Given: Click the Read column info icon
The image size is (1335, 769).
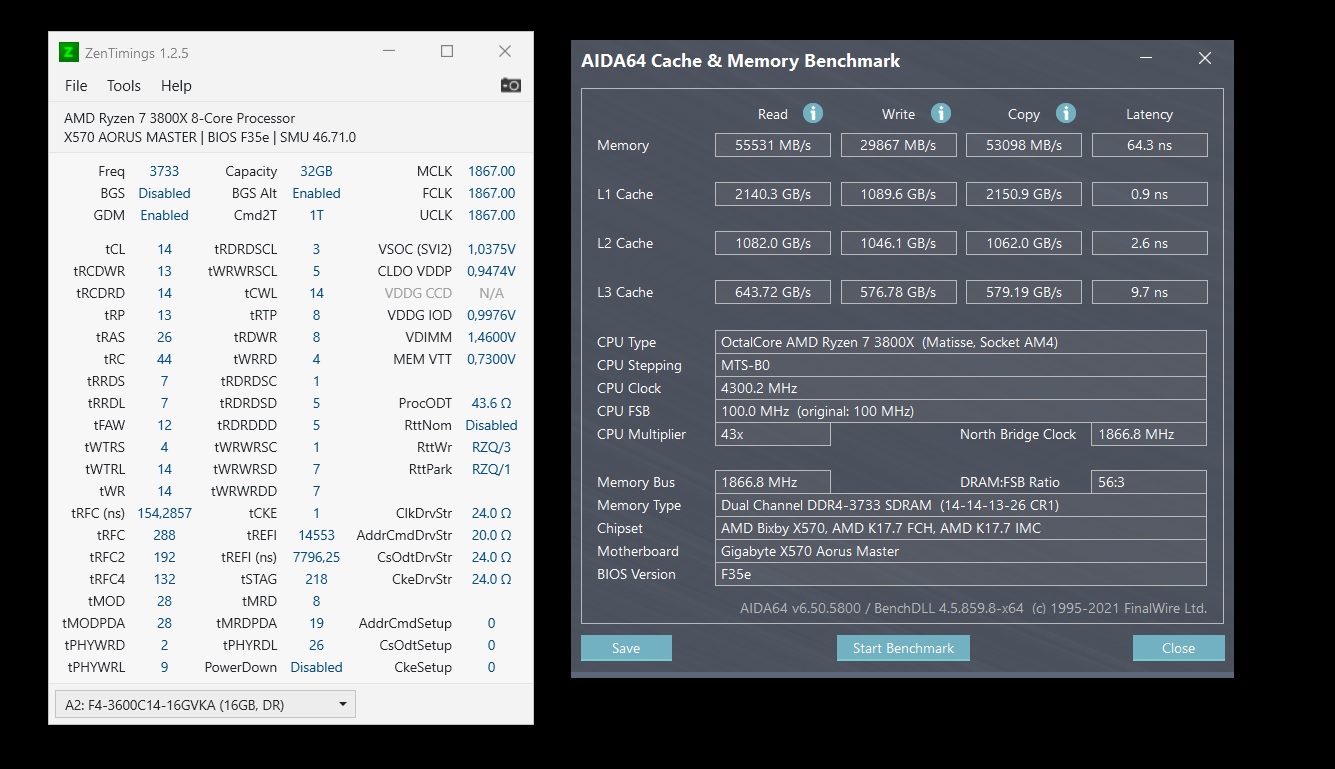Looking at the screenshot, I should click(x=813, y=113).
